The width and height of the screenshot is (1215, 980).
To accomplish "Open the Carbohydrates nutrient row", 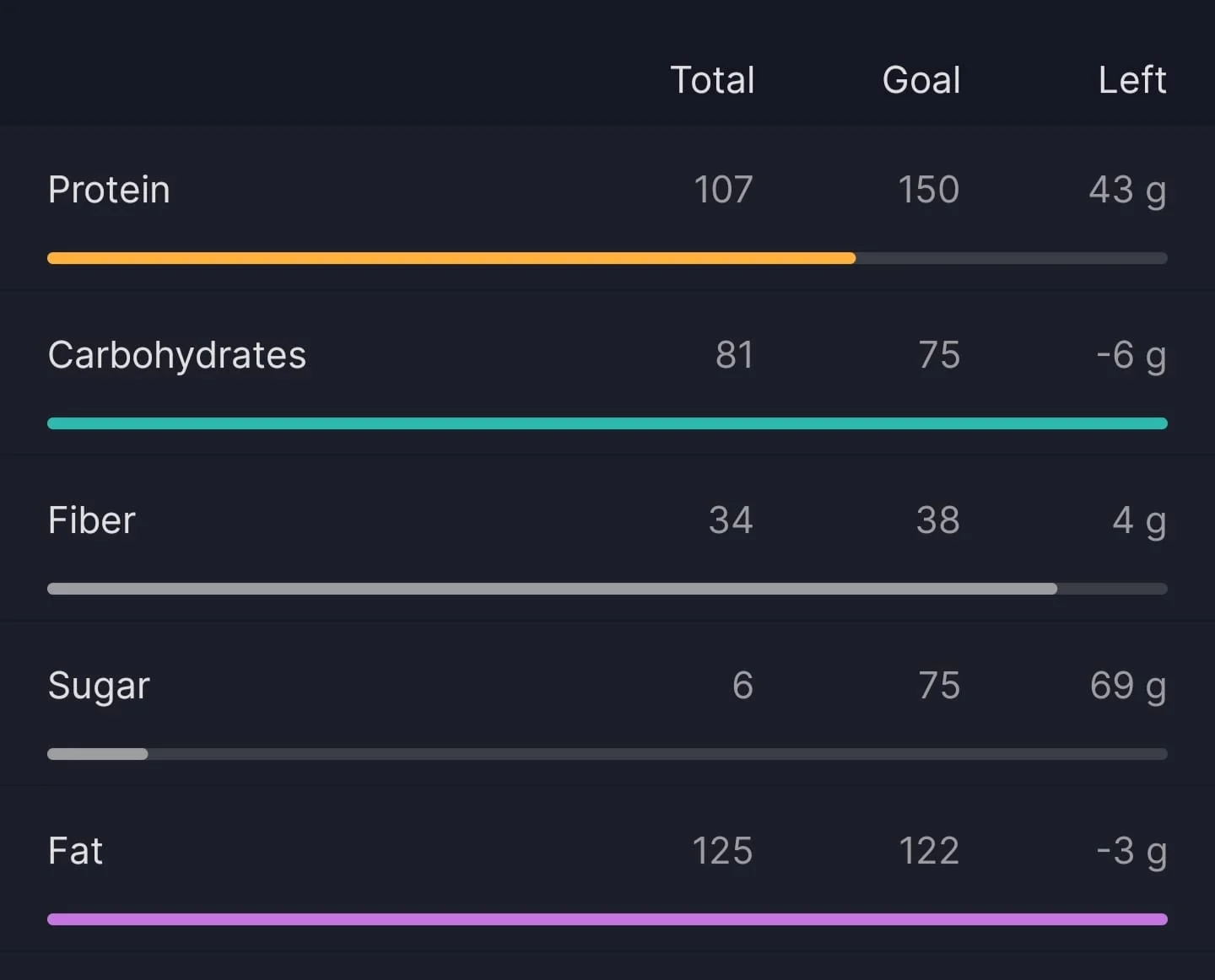I will [607, 374].
